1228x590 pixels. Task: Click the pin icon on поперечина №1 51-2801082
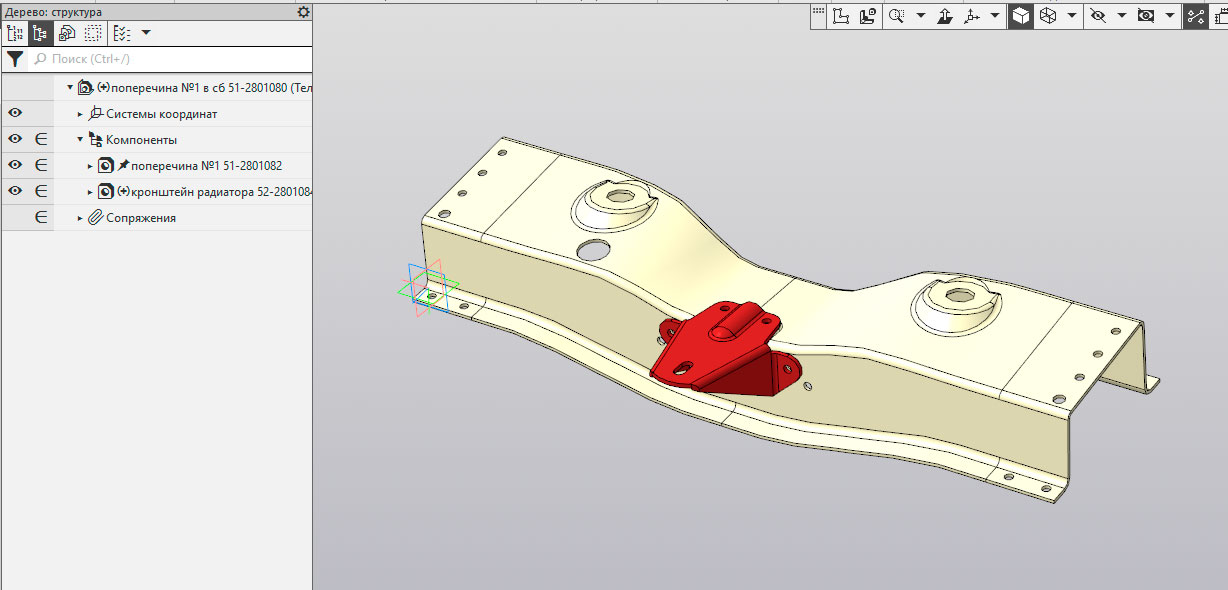[x=123, y=165]
